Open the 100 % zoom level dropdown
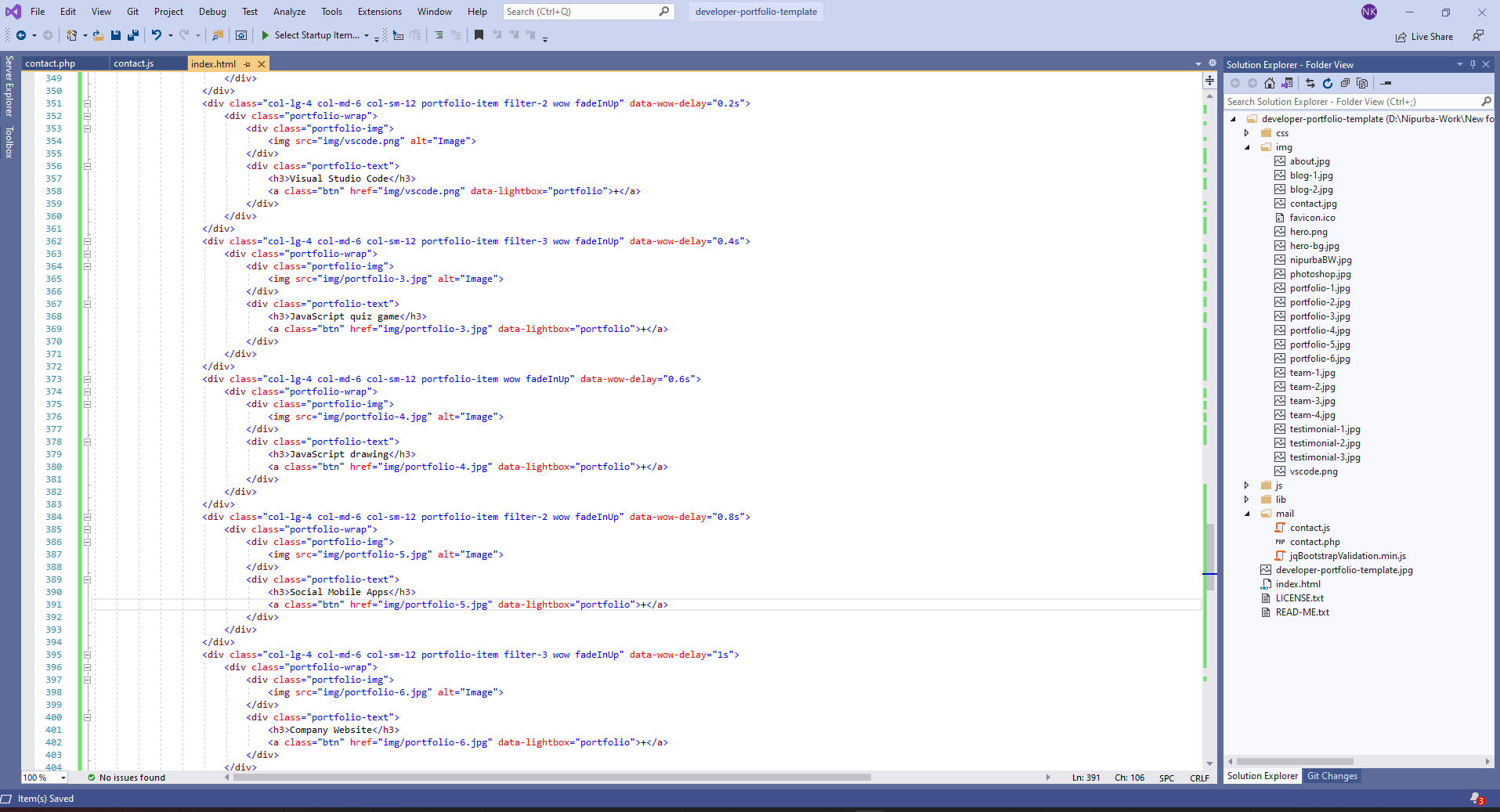This screenshot has height=812, width=1500. pyautogui.click(x=63, y=778)
